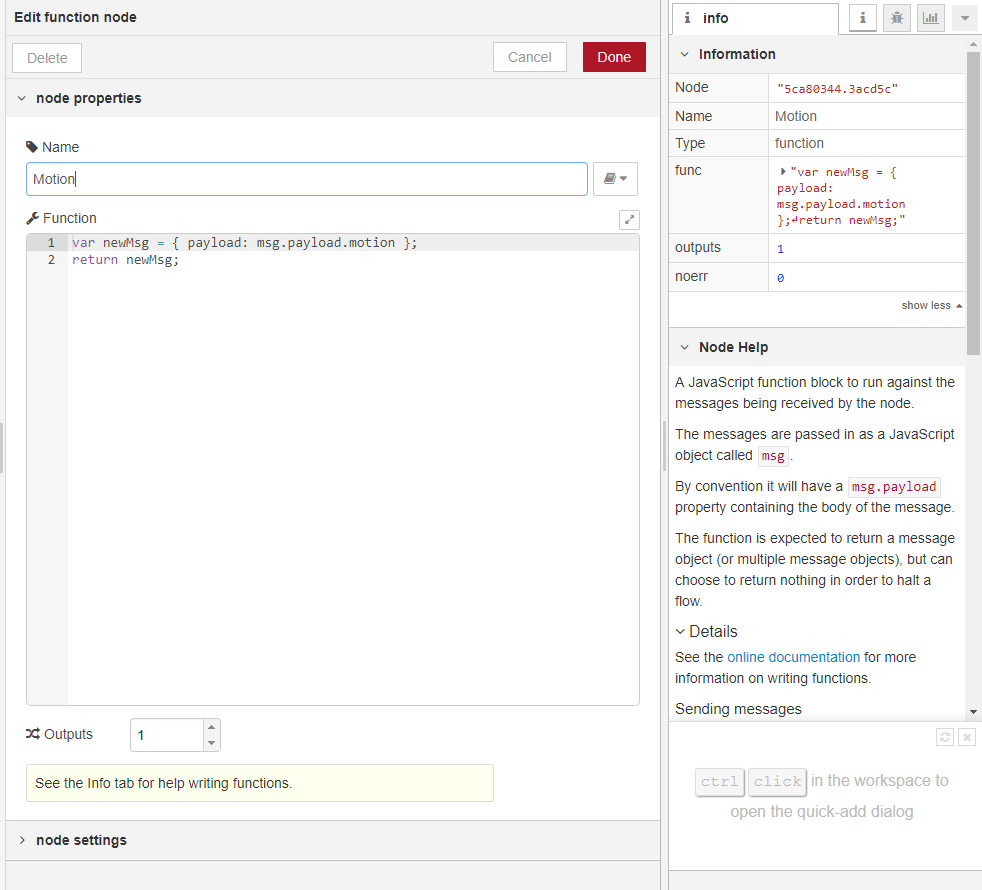Expand the function editor to full size
The width and height of the screenshot is (982, 890).
click(629, 219)
